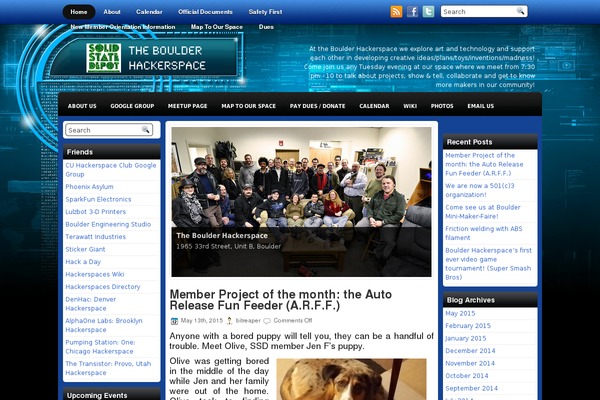This screenshot has height=400, width=600.
Task: Open the Phoenix Asylum link
Action: click(89, 187)
